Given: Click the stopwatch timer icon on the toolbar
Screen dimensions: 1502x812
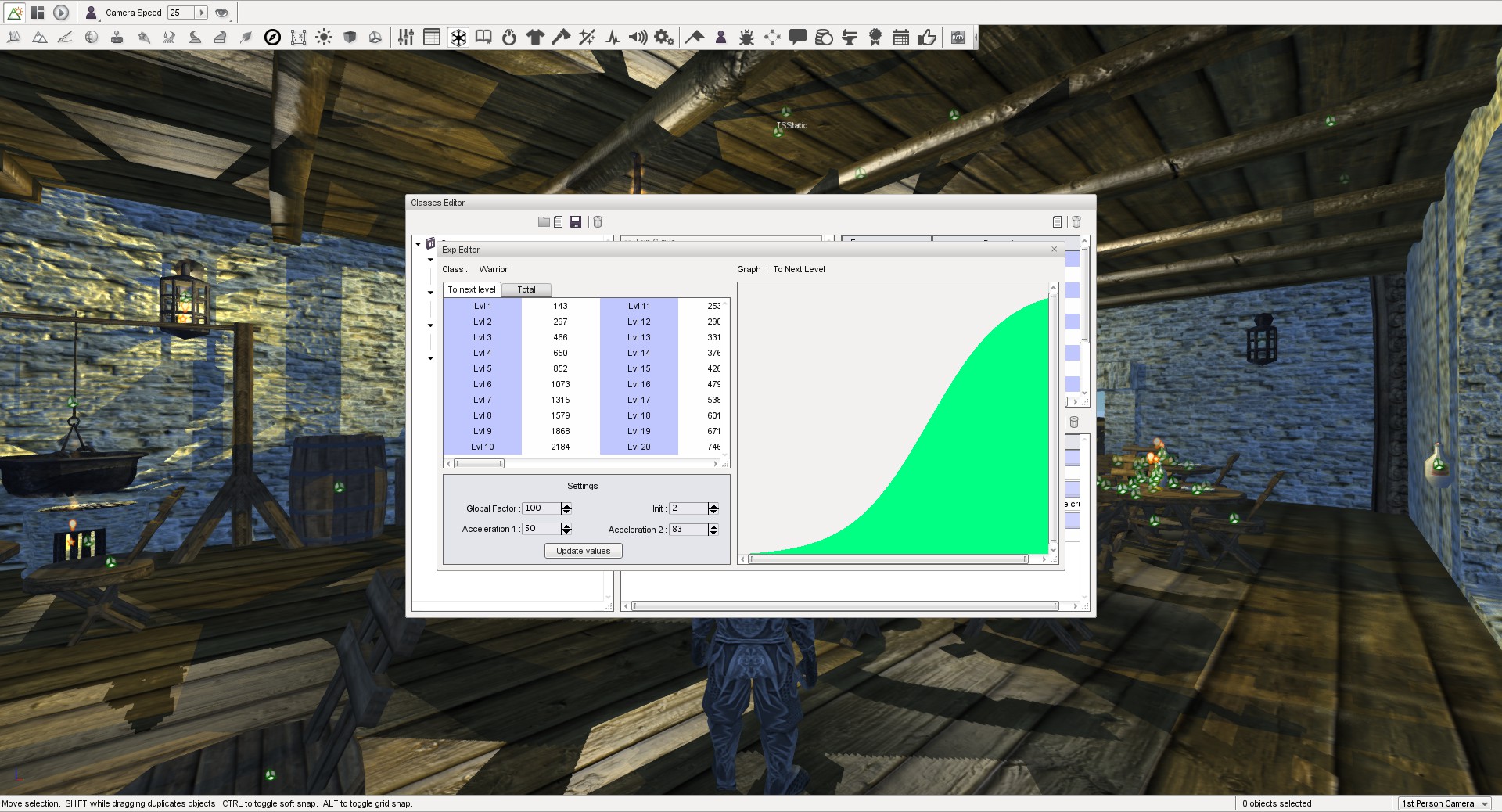Looking at the screenshot, I should pyautogui.click(x=509, y=37).
